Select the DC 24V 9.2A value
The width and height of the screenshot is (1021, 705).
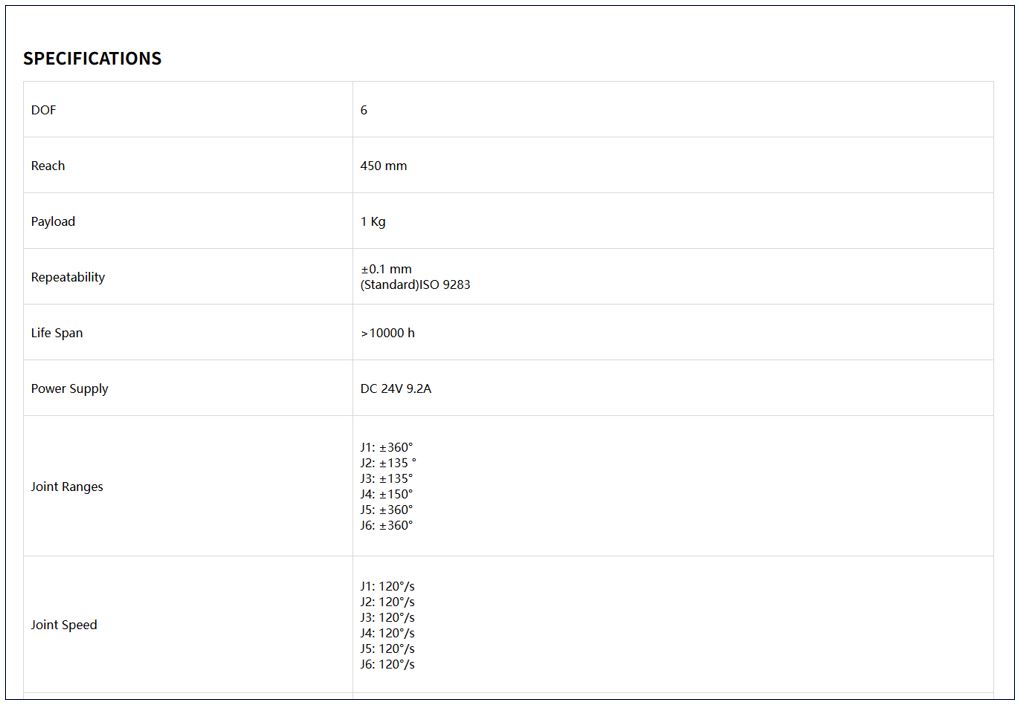396,389
